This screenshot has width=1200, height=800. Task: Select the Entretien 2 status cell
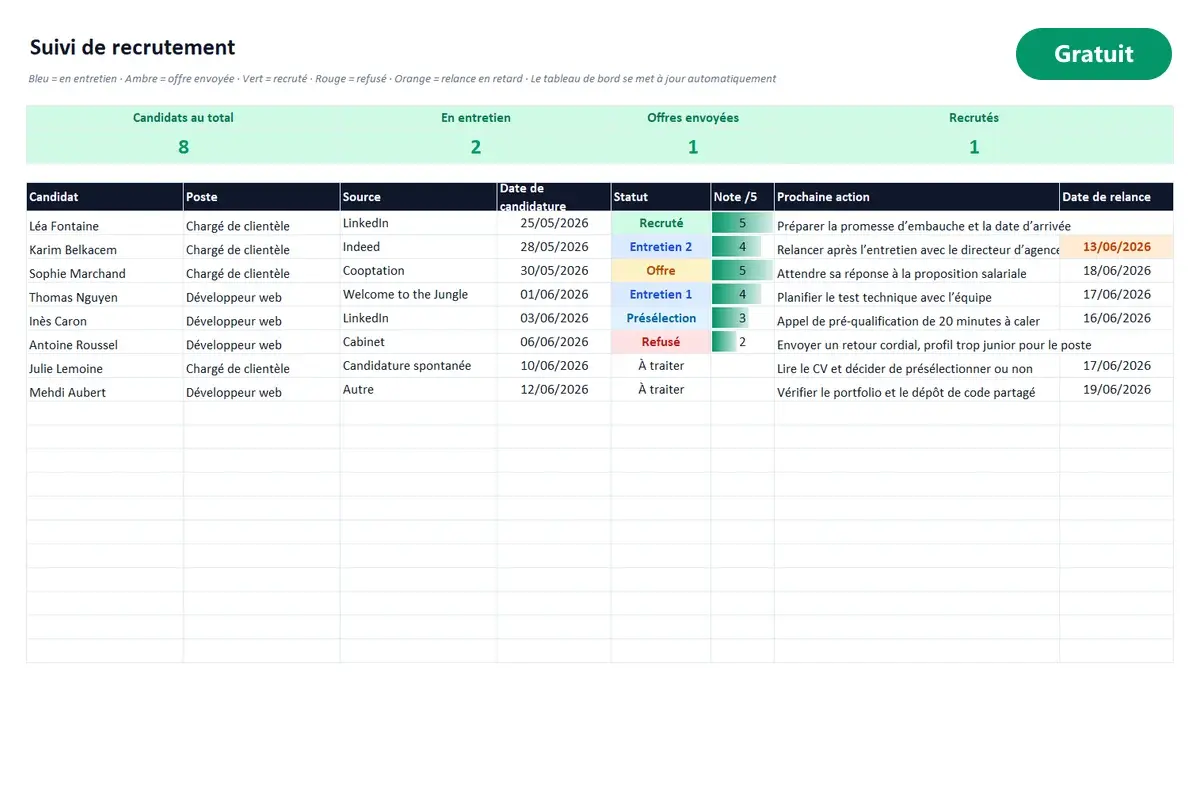click(x=661, y=247)
